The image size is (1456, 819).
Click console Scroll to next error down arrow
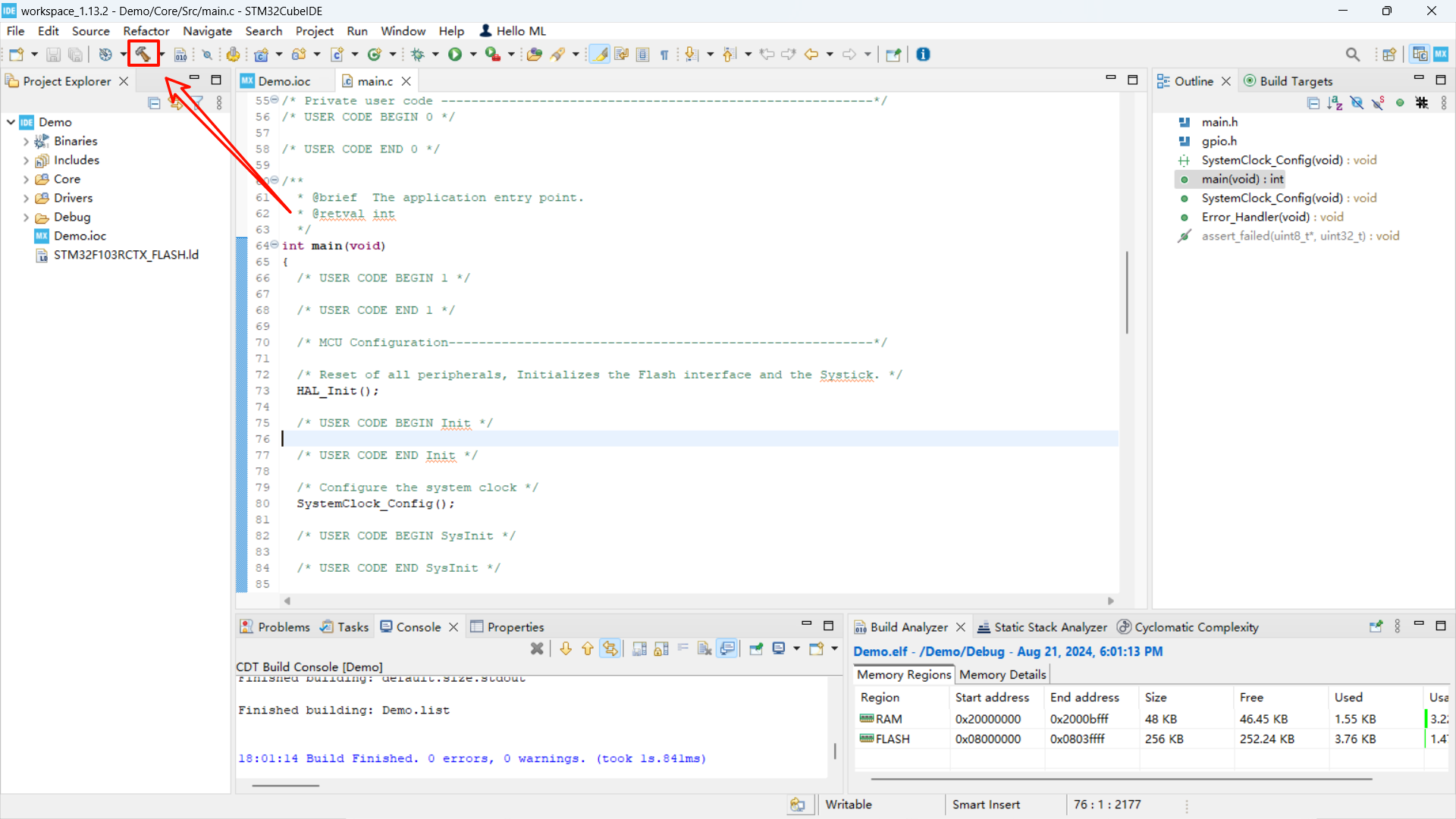pos(566,648)
